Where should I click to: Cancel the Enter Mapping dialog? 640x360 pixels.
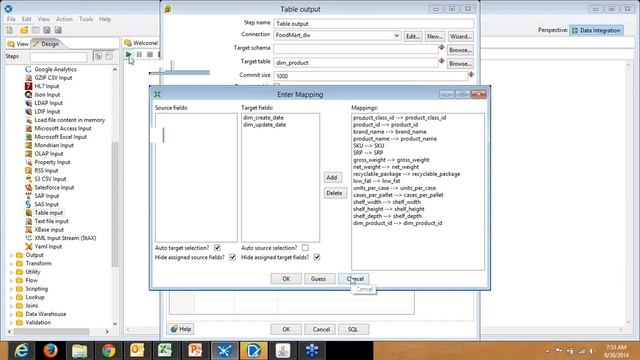[354, 279]
